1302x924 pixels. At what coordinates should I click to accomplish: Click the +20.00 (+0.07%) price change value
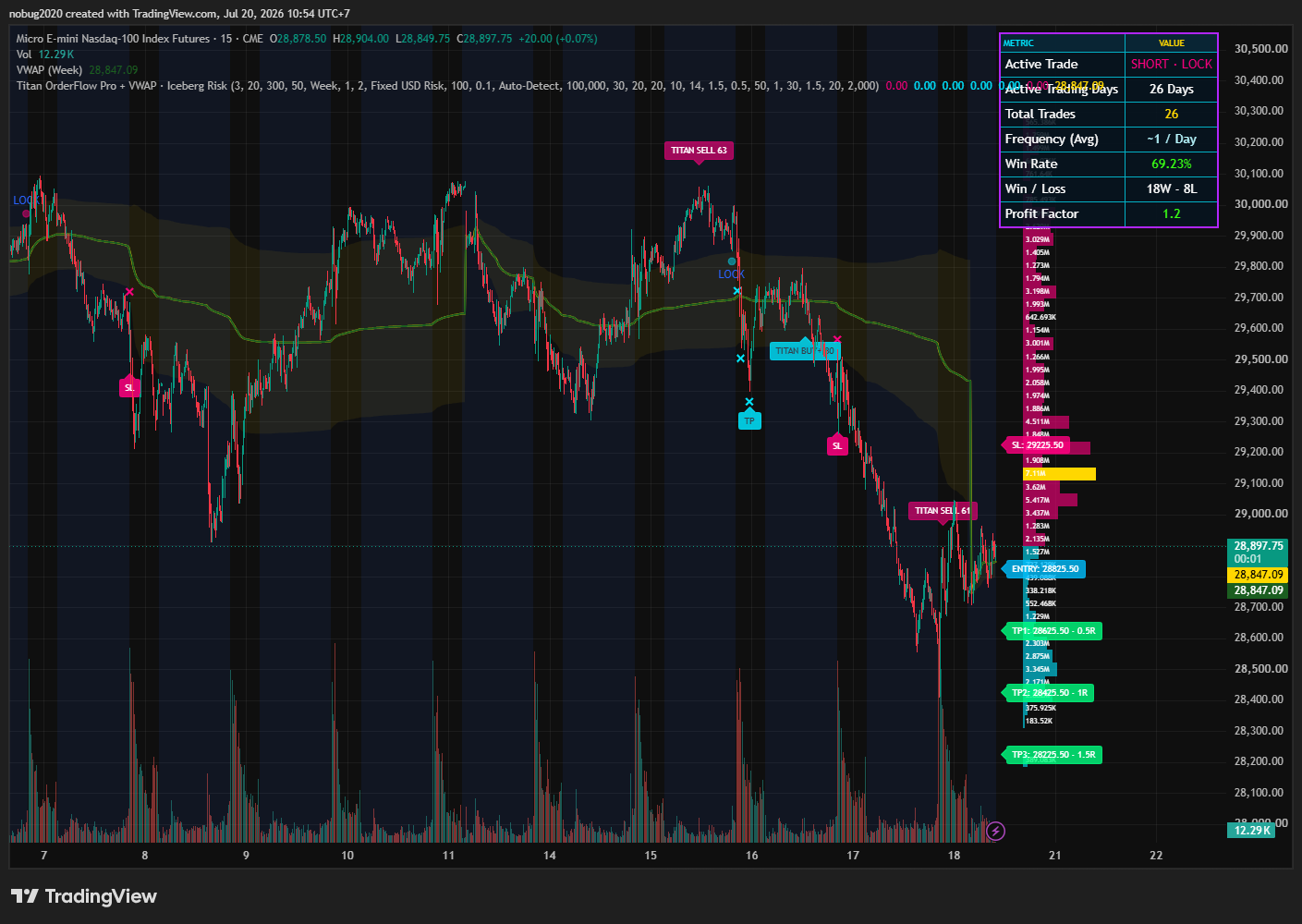pos(558,39)
